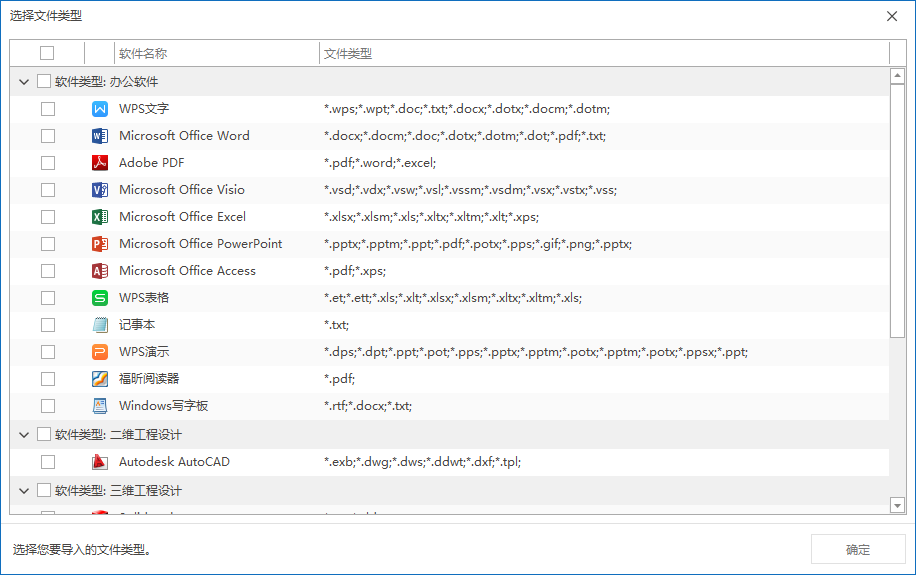This screenshot has width=916, height=575.
Task: Click the Microsoft Office Visio name
Action: click(x=182, y=190)
